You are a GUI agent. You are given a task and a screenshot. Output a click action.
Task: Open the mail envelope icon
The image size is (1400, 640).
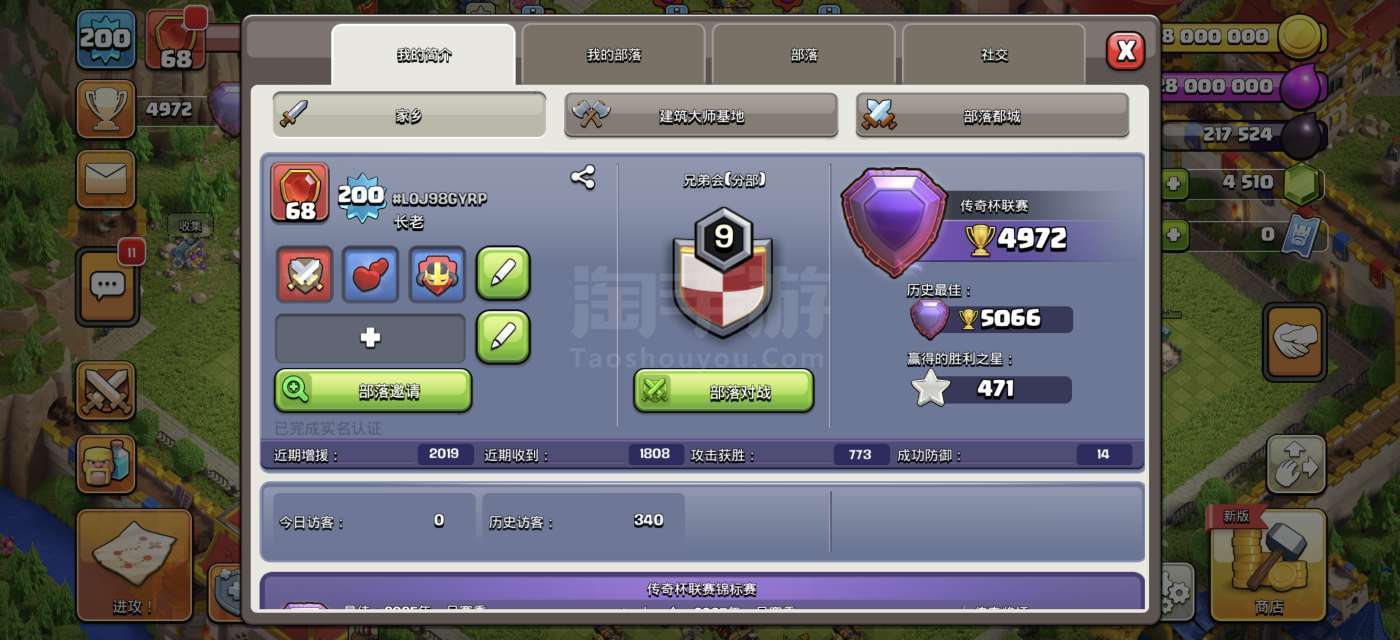105,180
